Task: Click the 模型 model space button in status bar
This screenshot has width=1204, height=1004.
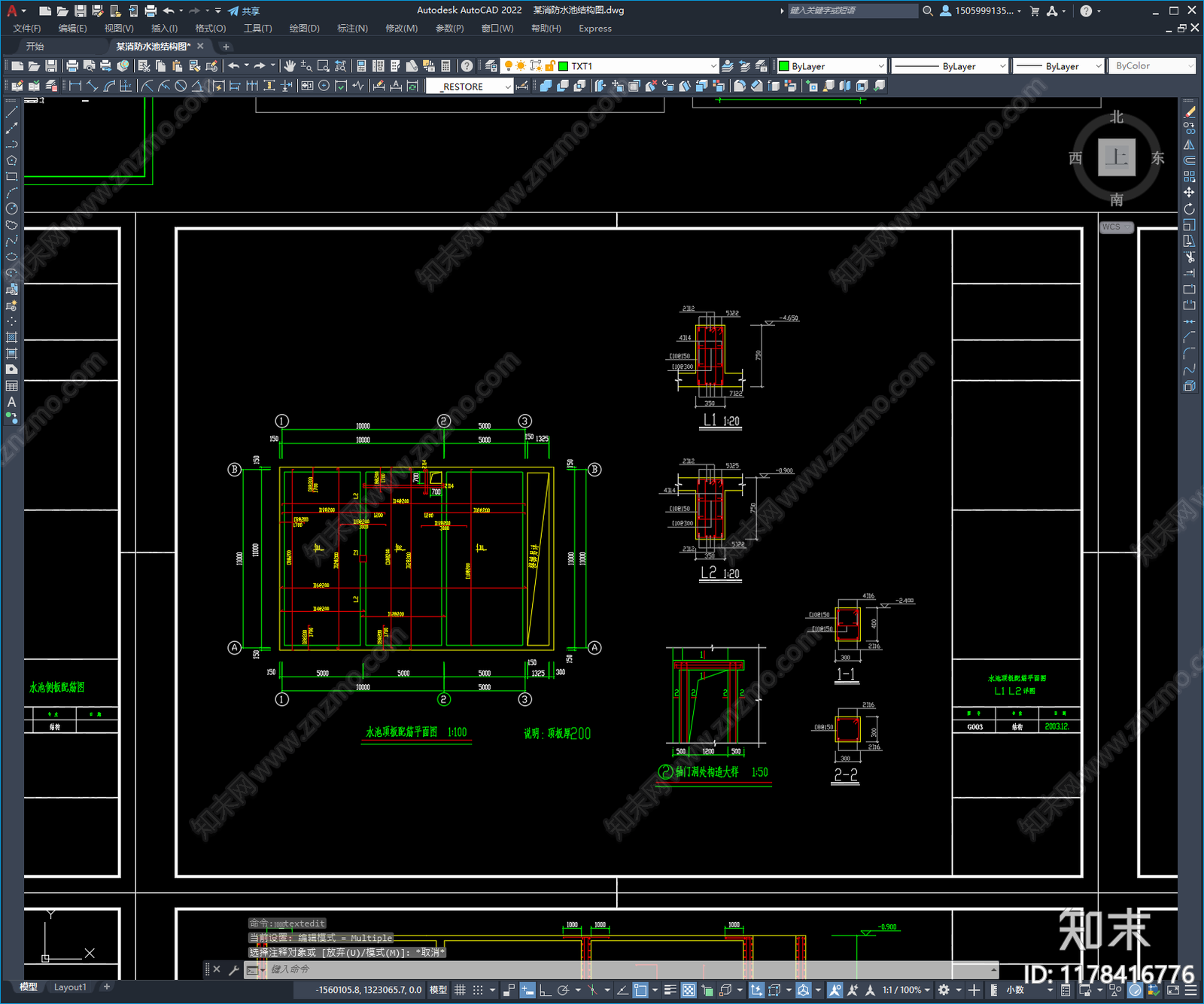Action: coord(438,990)
